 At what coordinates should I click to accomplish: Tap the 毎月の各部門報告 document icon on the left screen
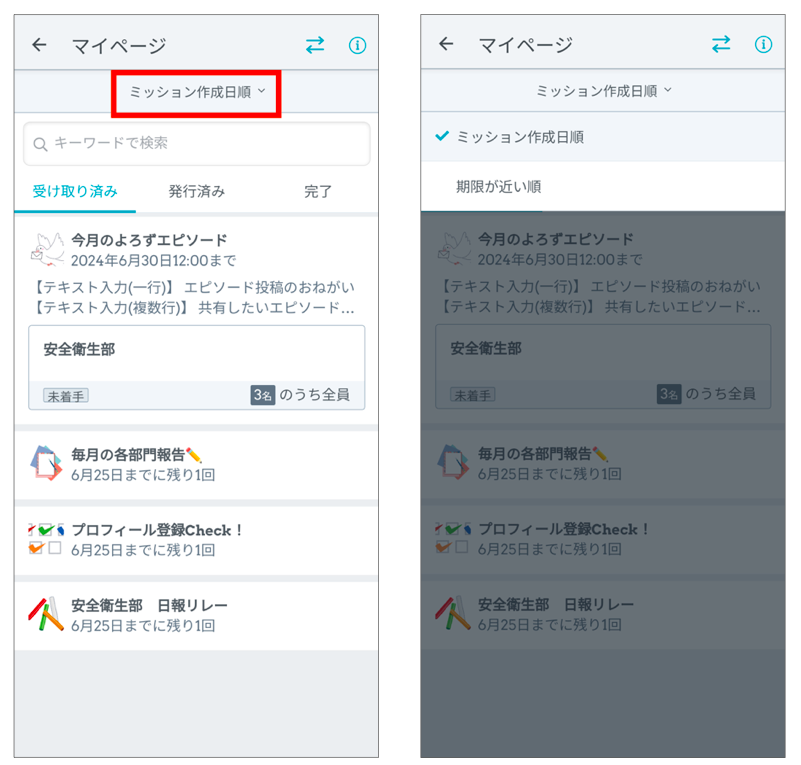coord(46,464)
